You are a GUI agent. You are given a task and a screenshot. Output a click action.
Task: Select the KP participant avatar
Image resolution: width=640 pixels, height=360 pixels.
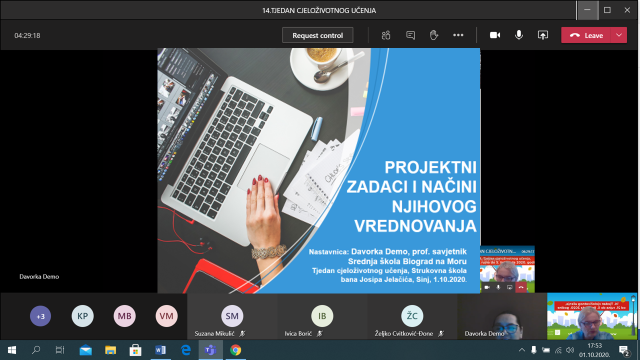pyautogui.click(x=82, y=316)
